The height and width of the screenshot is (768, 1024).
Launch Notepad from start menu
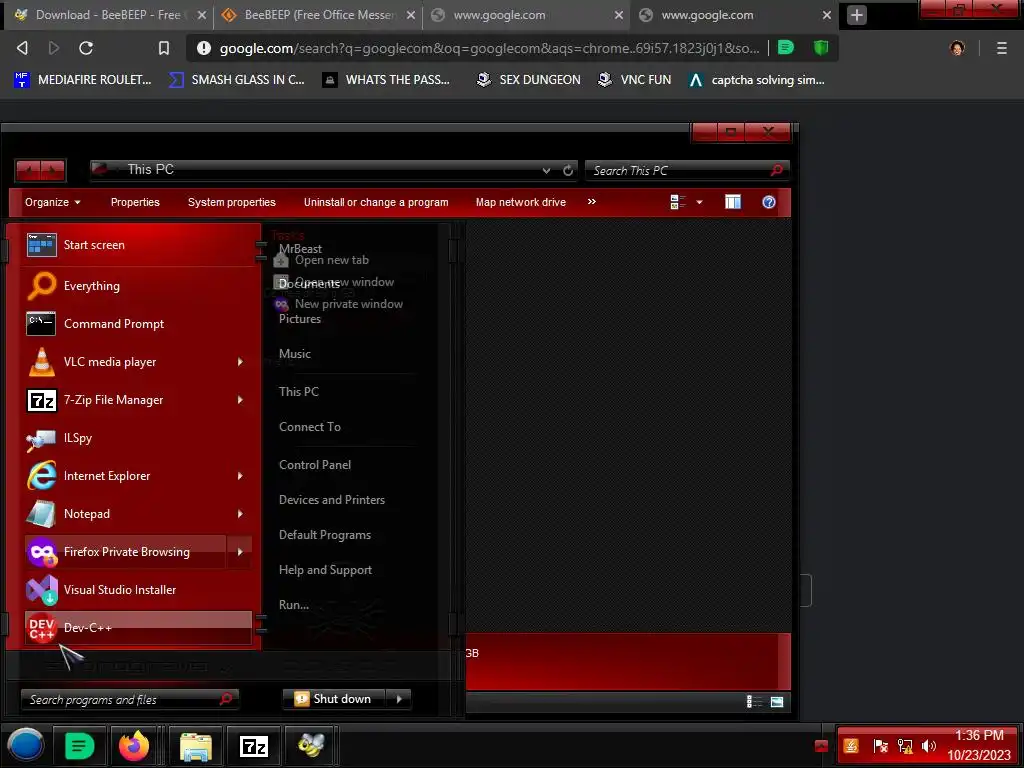click(125, 513)
